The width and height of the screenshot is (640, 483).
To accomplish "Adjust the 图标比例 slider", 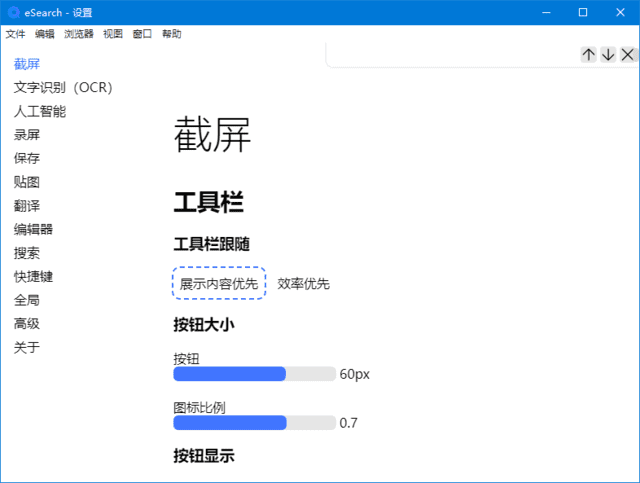I will [x=254, y=423].
